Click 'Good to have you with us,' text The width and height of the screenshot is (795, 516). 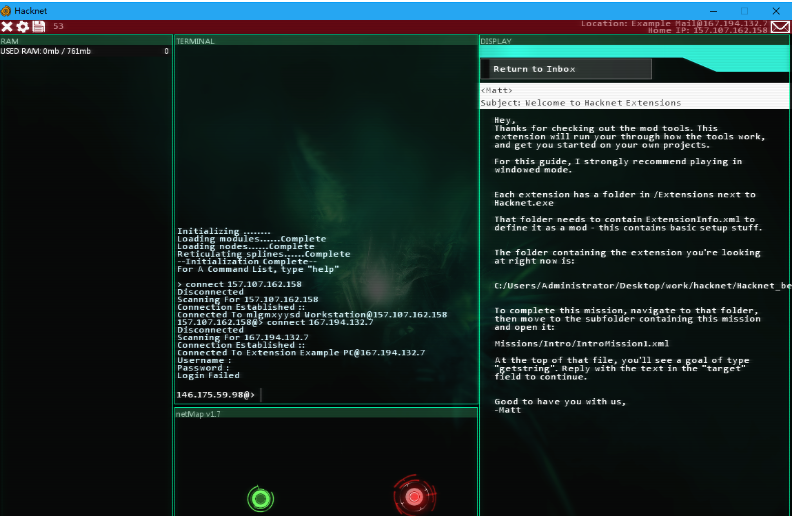tap(560, 401)
